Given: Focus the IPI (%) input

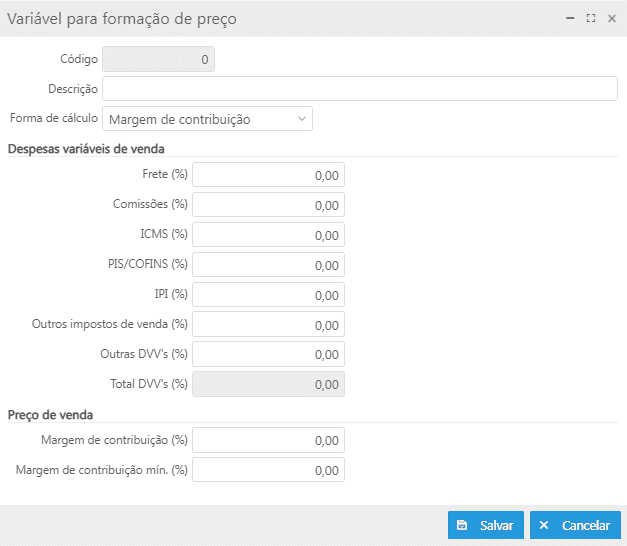Looking at the screenshot, I should tap(268, 295).
